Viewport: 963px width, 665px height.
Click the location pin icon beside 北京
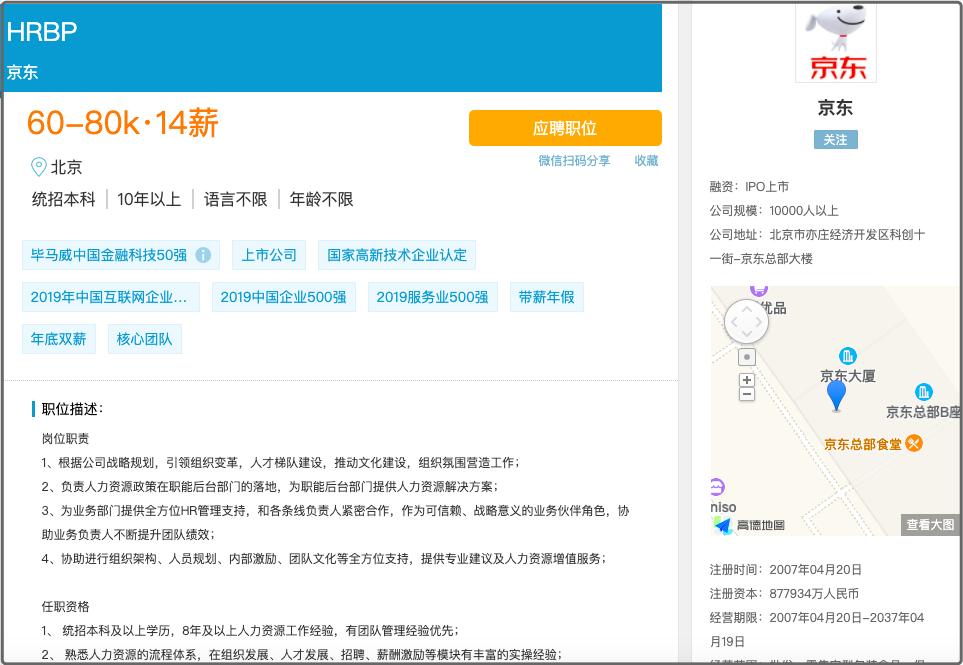pyautogui.click(x=36, y=167)
